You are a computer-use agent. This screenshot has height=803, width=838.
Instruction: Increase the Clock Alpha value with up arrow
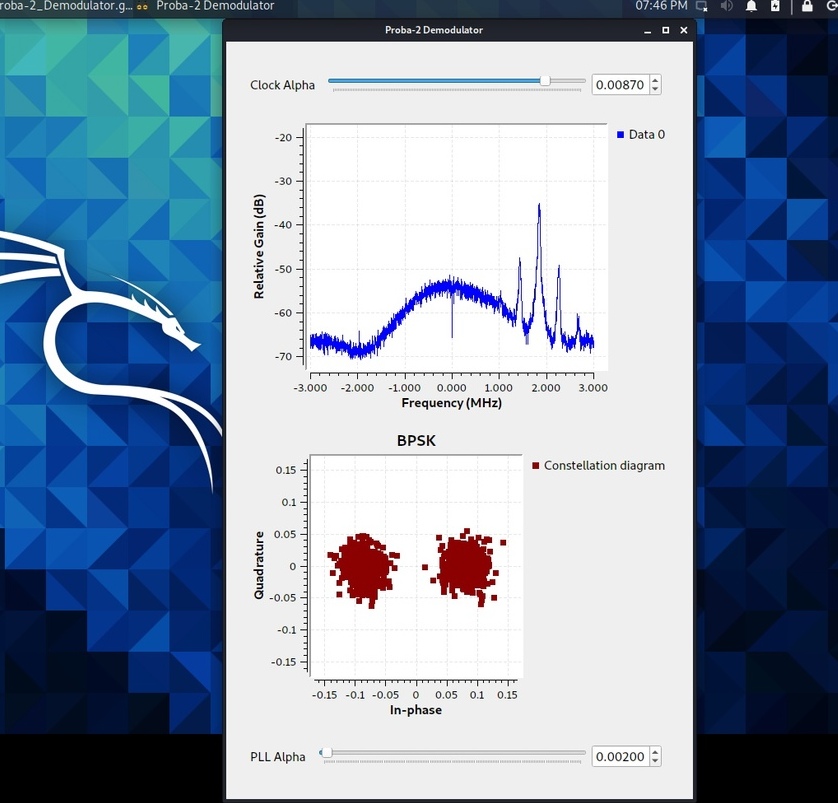[655, 81]
